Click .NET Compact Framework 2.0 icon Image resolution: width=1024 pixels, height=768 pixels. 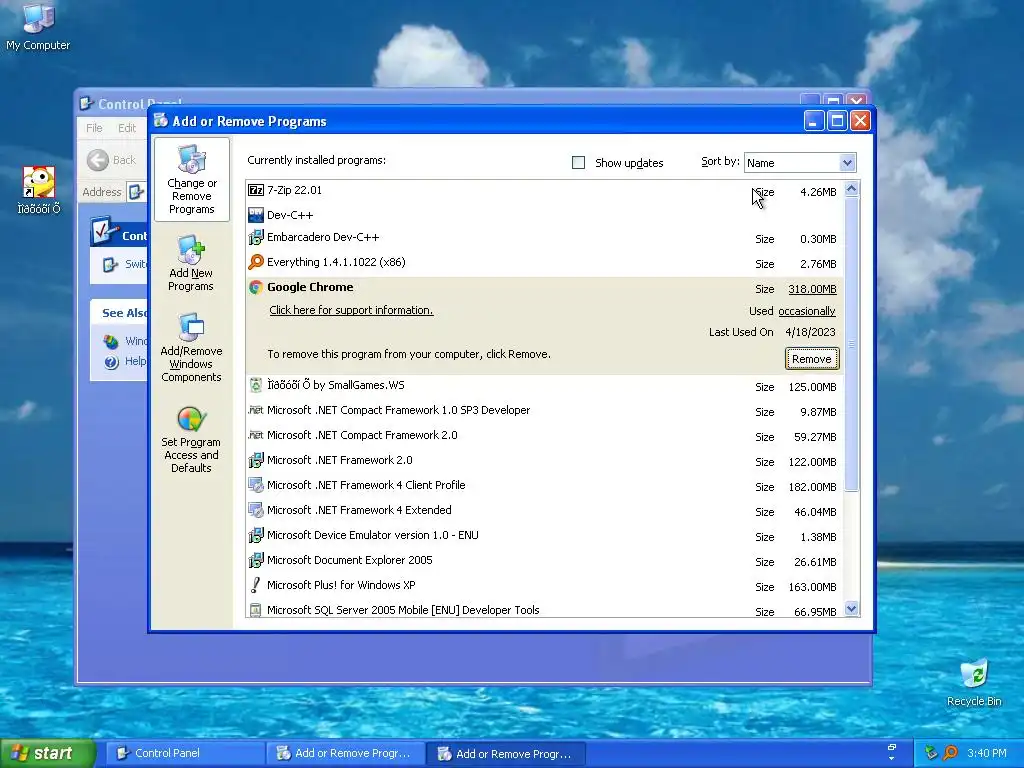pos(256,435)
